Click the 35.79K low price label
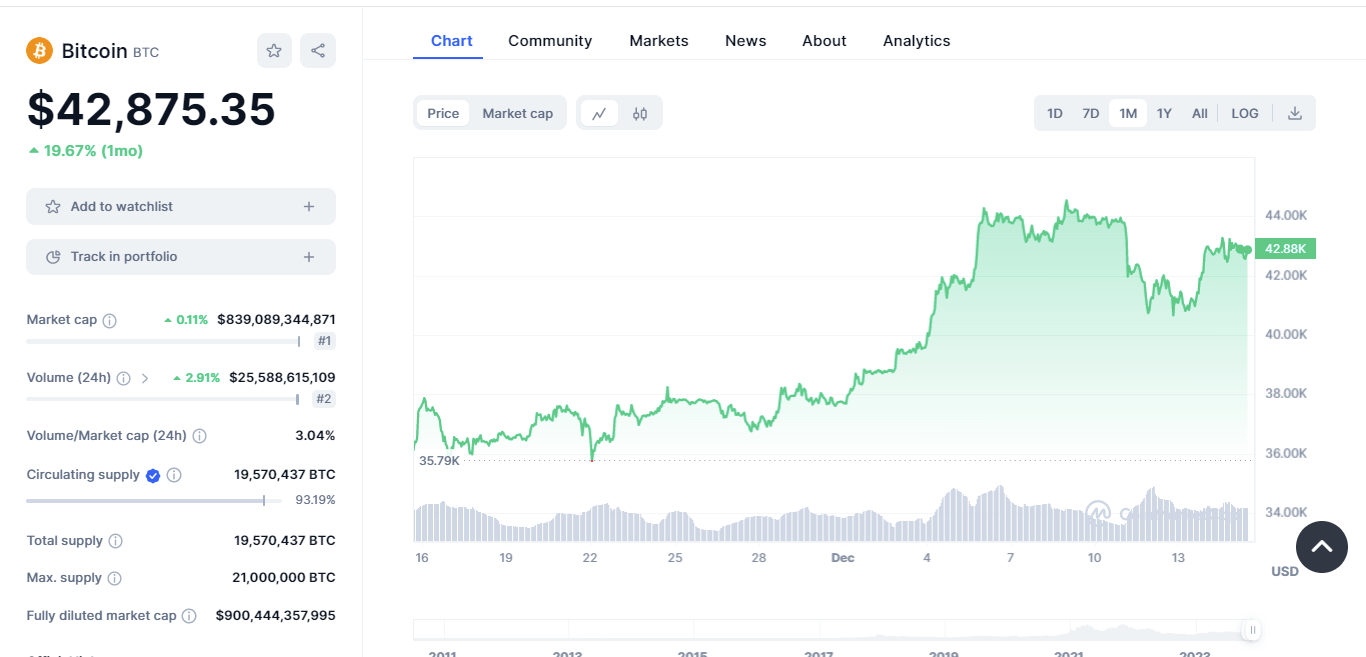Viewport: 1366px width, 657px height. [x=439, y=461]
